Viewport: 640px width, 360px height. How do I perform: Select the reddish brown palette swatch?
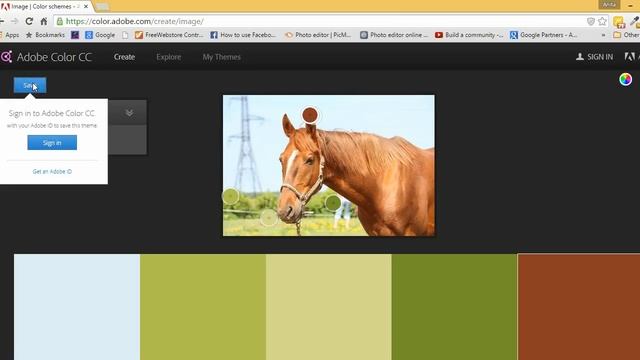pyautogui.click(x=579, y=307)
